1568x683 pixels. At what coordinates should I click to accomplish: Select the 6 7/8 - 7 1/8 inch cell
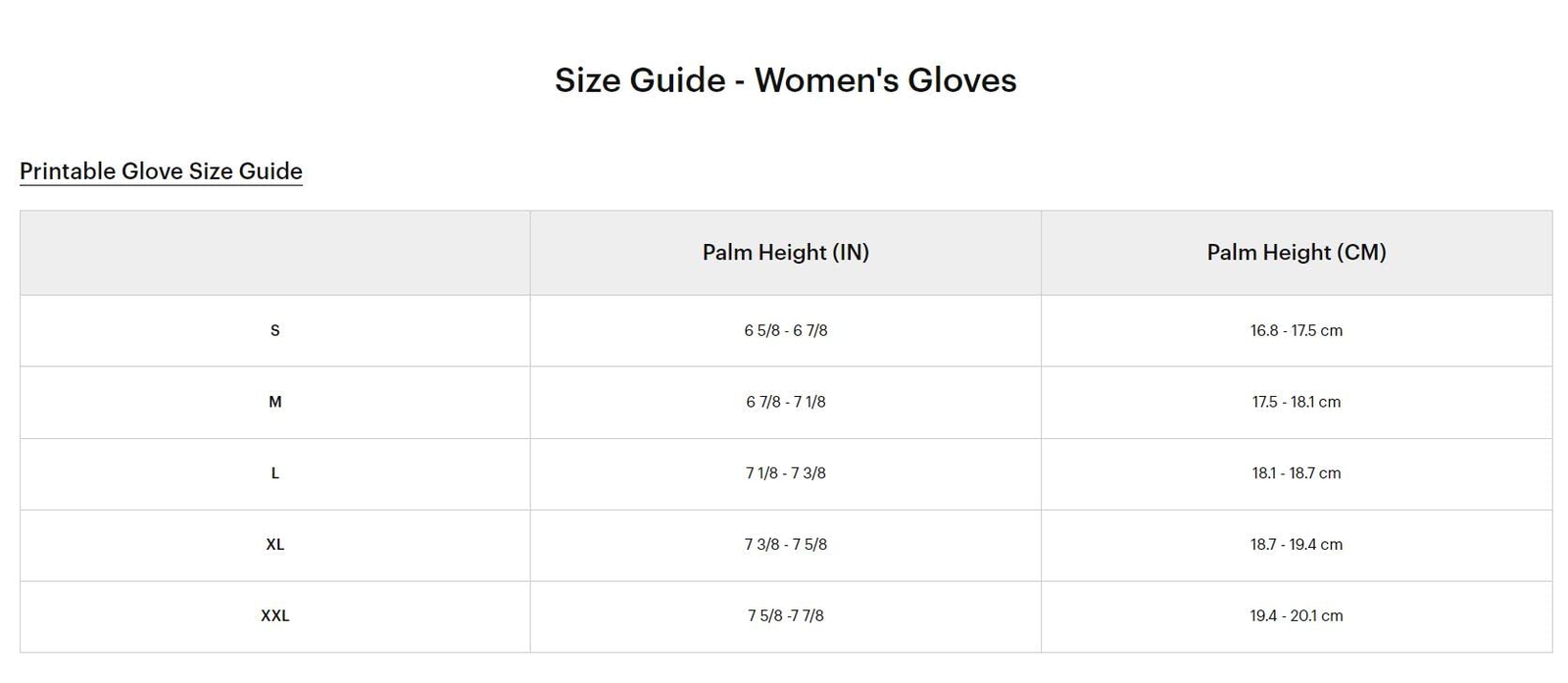(785, 402)
